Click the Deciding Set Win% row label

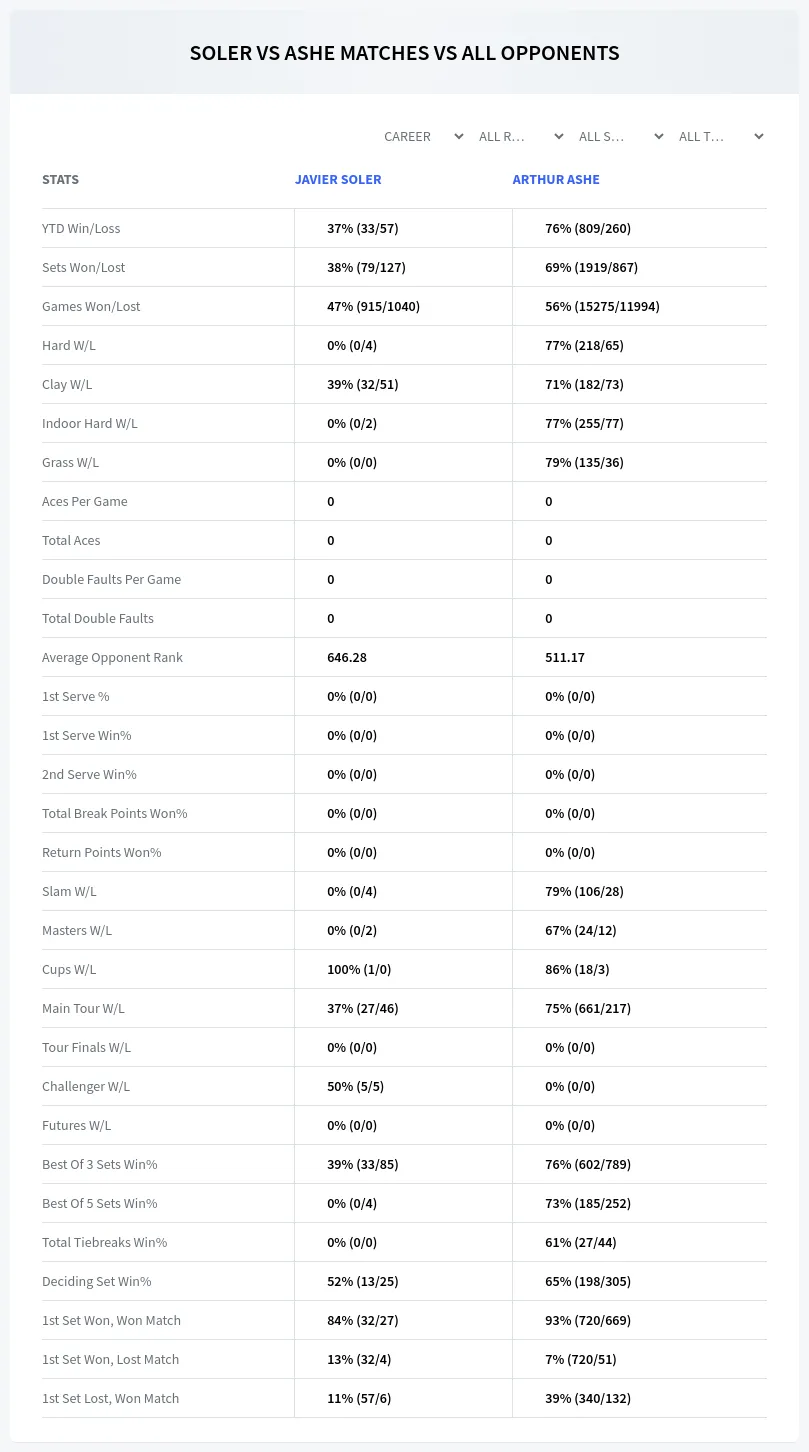pyautogui.click(x=97, y=1281)
